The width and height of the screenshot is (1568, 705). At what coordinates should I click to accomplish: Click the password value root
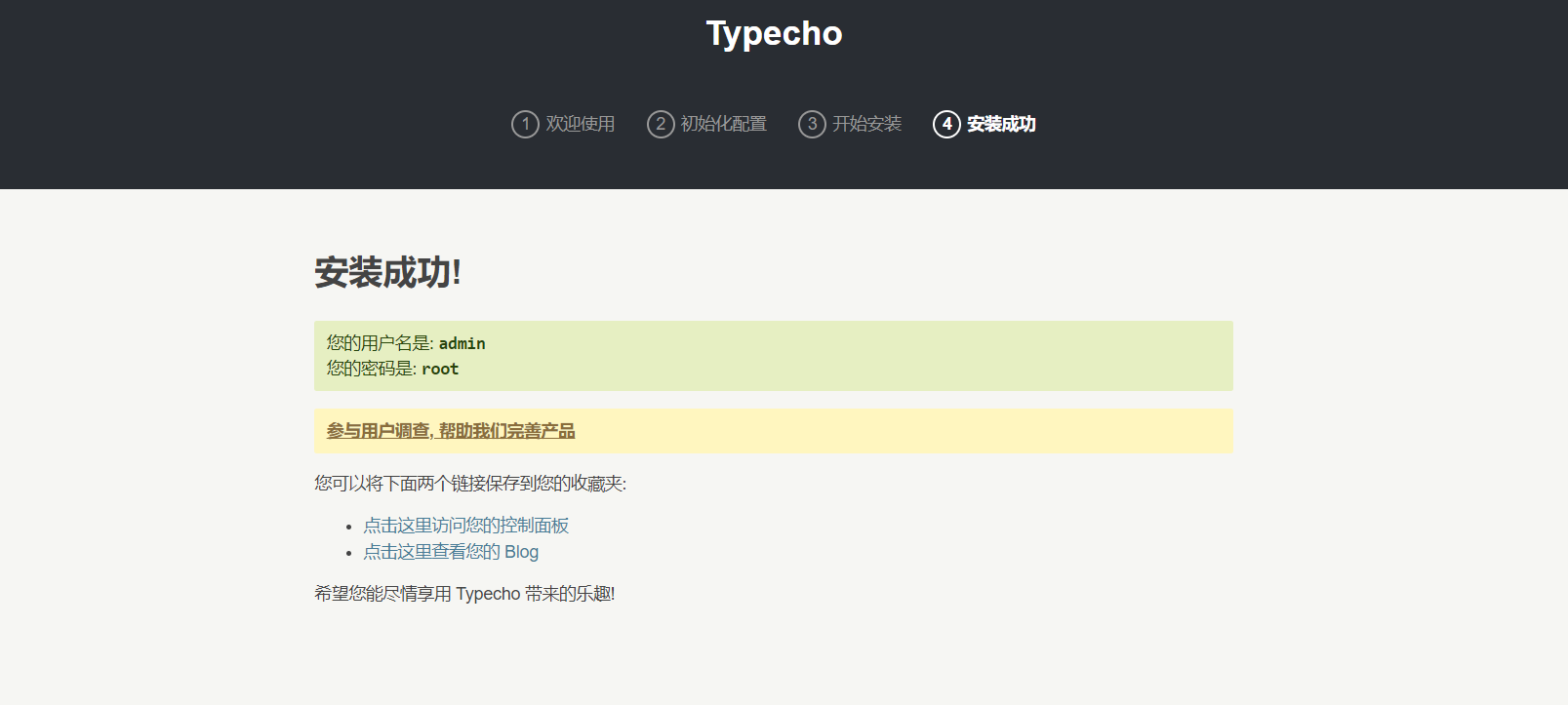point(440,369)
